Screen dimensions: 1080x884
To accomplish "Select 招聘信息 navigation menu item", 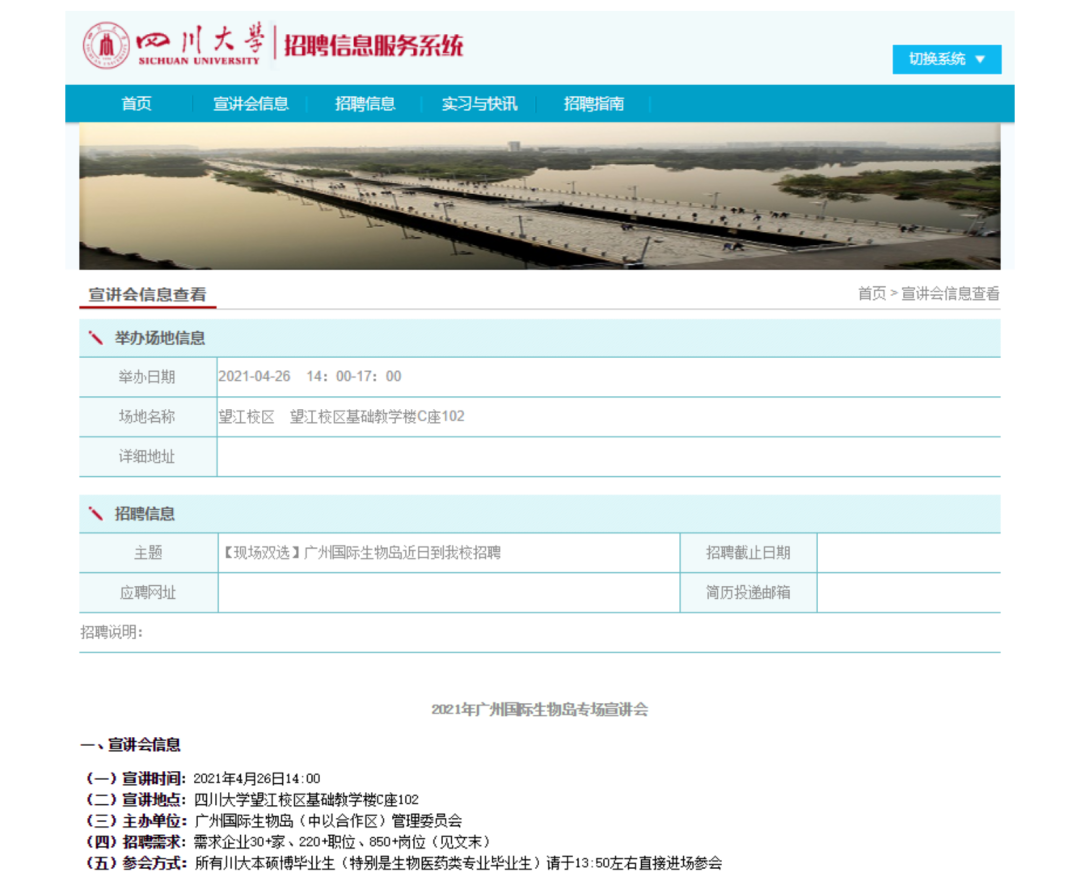I will point(365,104).
